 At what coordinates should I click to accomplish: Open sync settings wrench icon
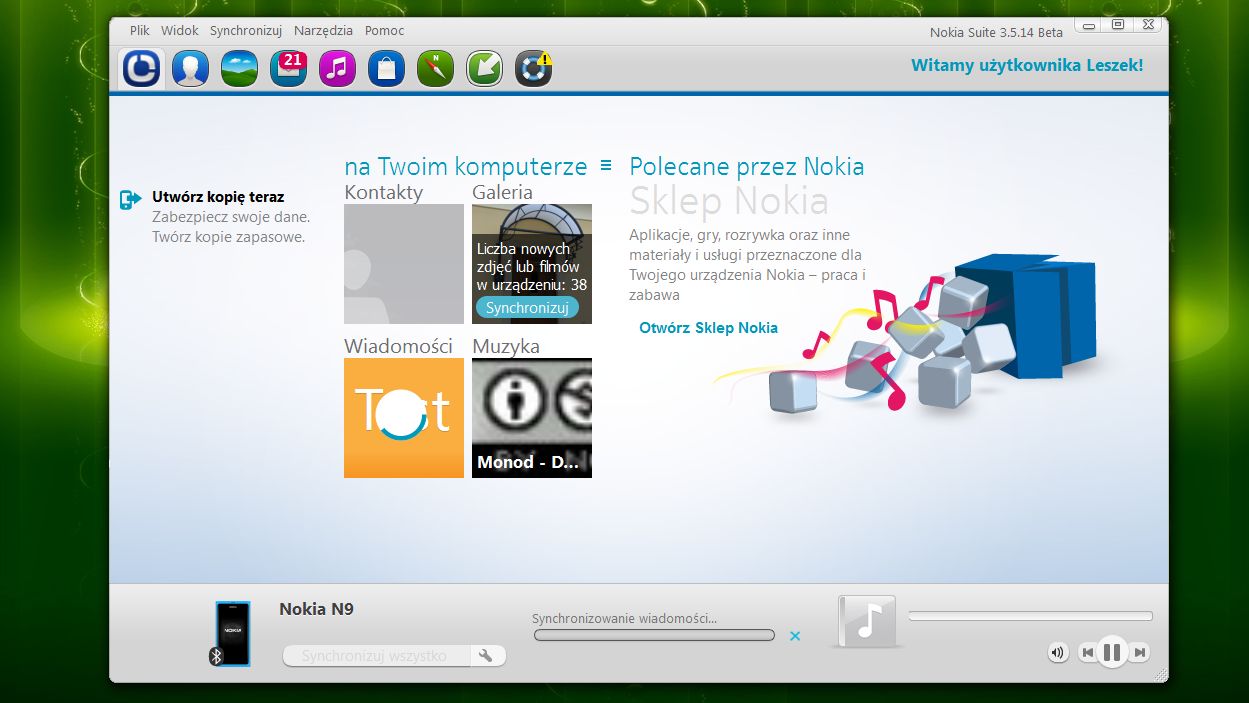[x=486, y=656]
